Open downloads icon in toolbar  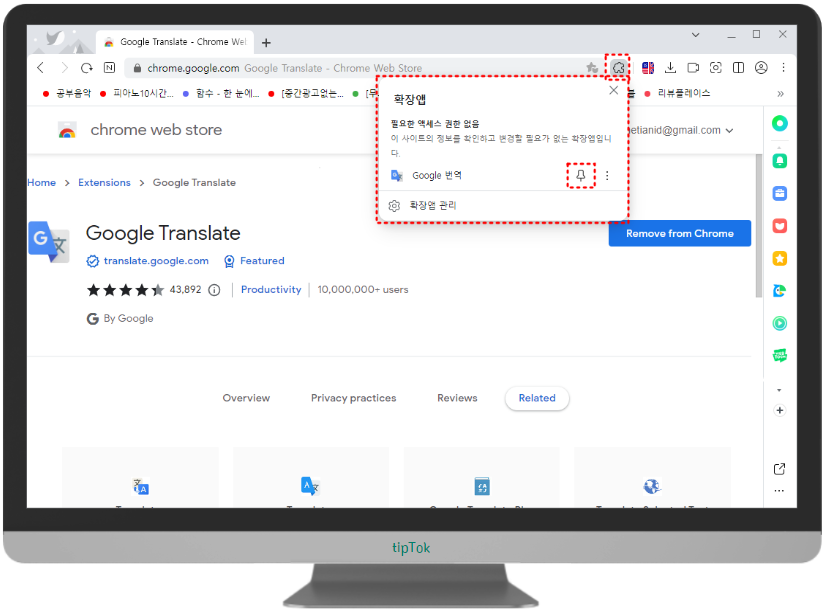click(x=670, y=67)
